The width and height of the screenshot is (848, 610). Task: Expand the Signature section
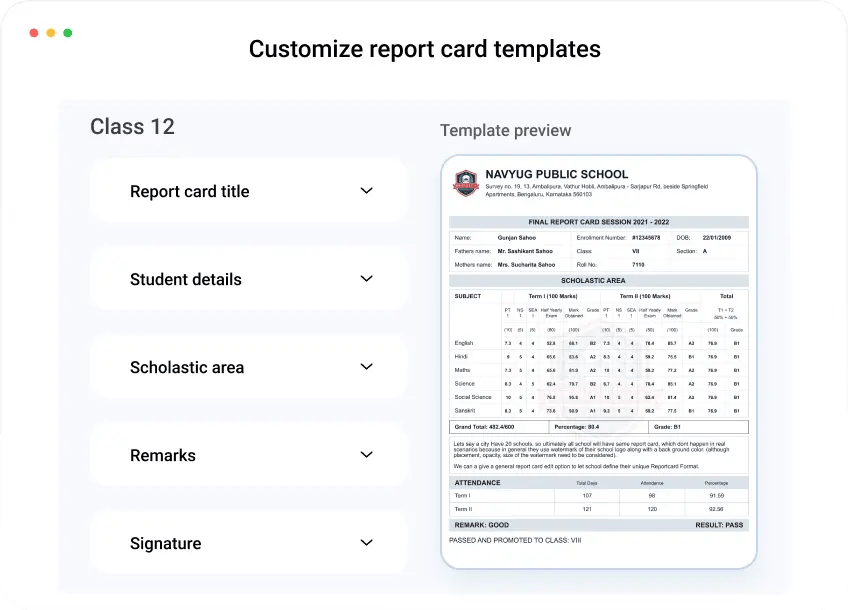(248, 543)
